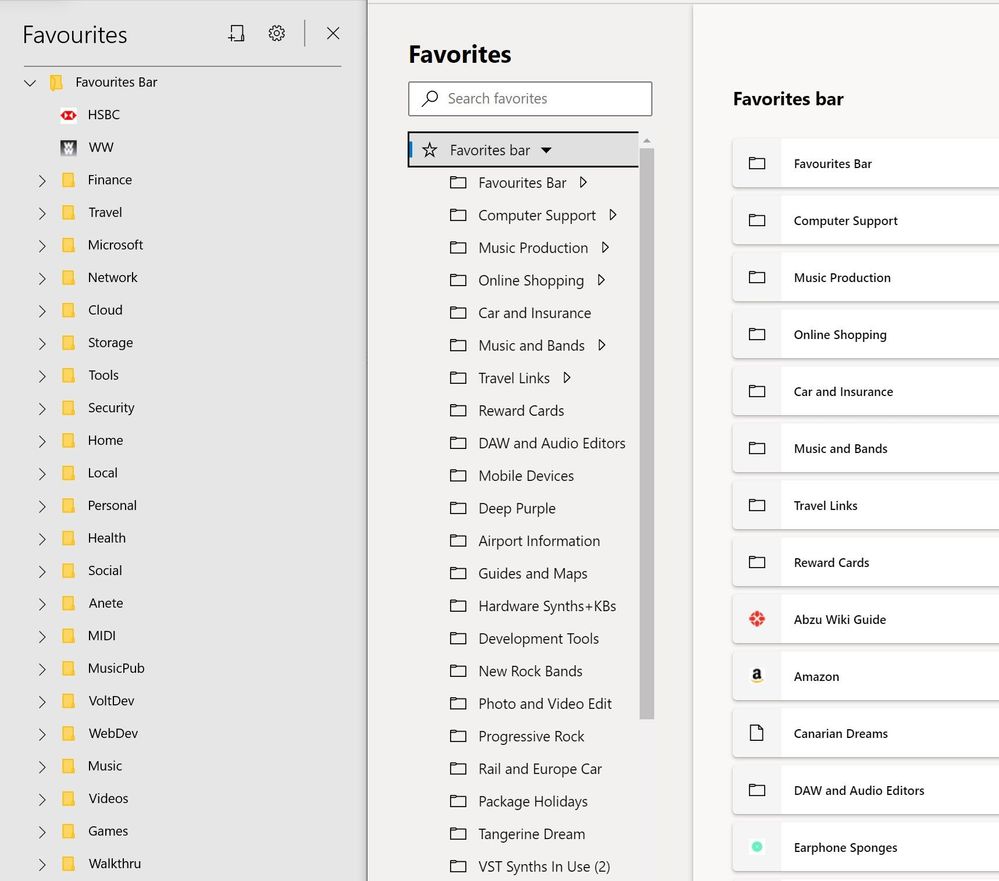Expand the Security folder chevron

tap(42, 409)
